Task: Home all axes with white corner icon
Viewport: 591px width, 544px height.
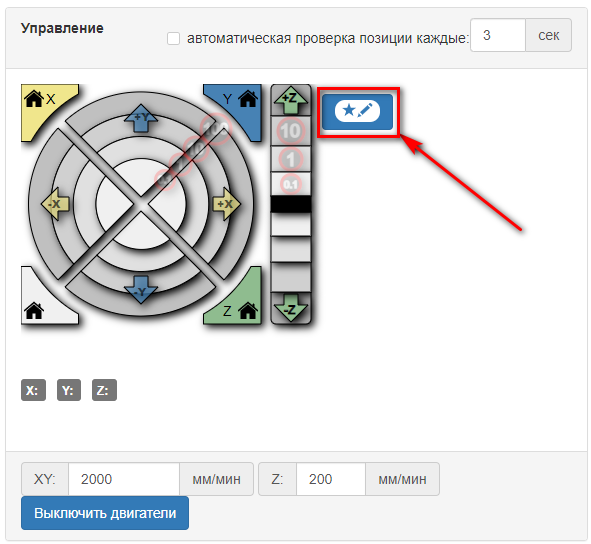Action: click(41, 302)
